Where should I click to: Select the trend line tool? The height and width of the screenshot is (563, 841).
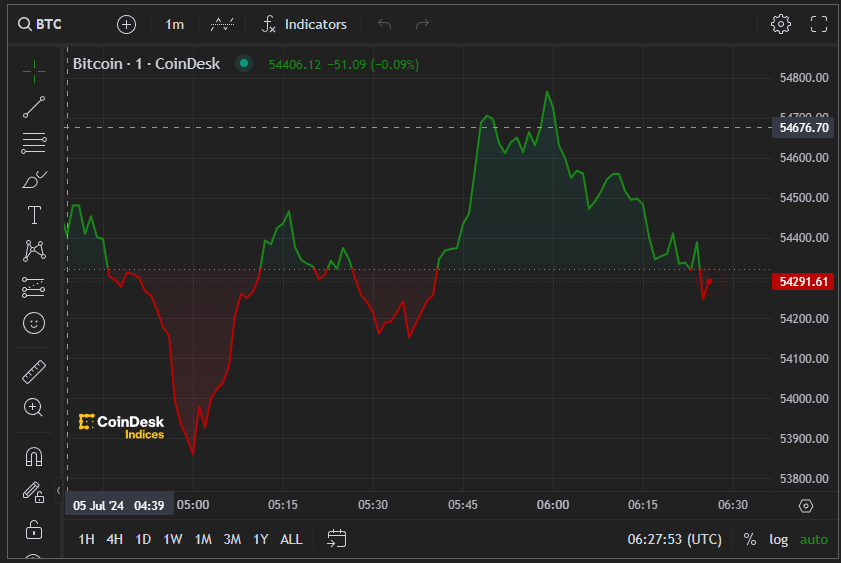34,107
